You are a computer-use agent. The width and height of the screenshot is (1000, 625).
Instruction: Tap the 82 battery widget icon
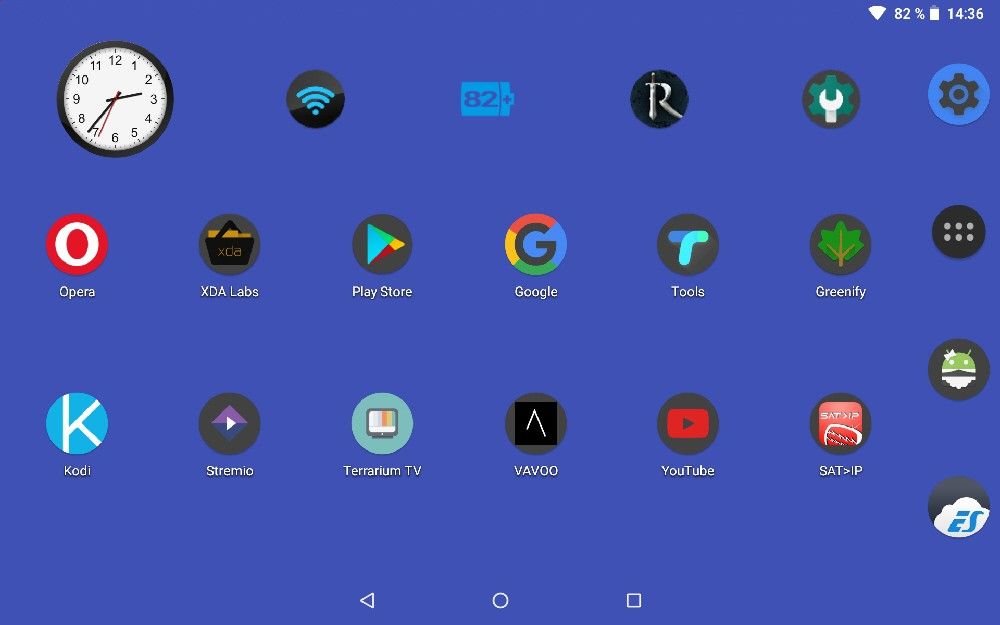pos(488,99)
